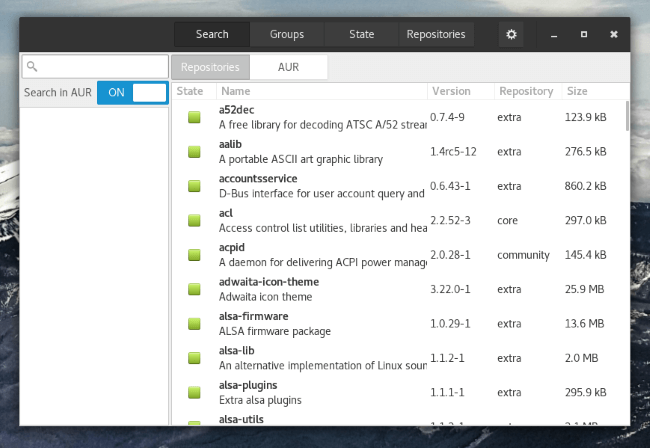Click version 2.2.52-3 cell
Image resolution: width=650 pixels, height=448 pixels.
pyautogui.click(x=450, y=220)
